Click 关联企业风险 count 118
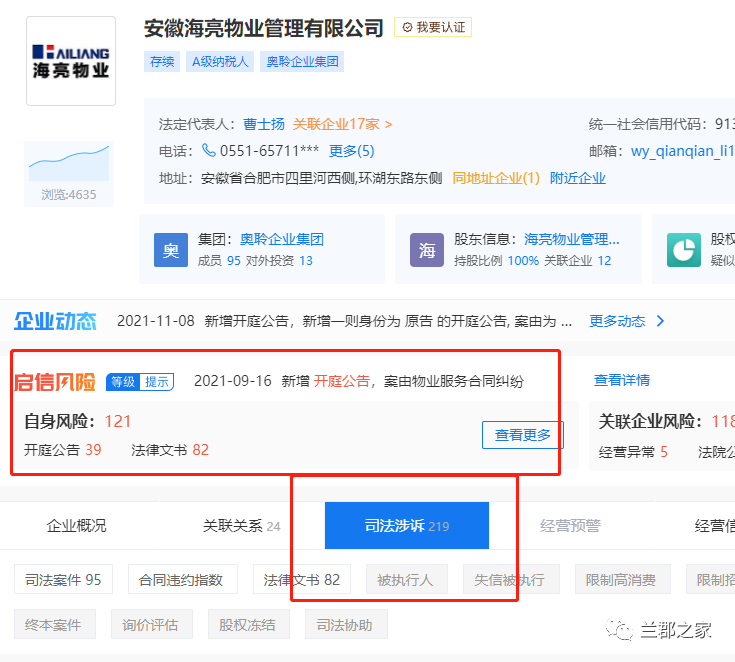 723,421
